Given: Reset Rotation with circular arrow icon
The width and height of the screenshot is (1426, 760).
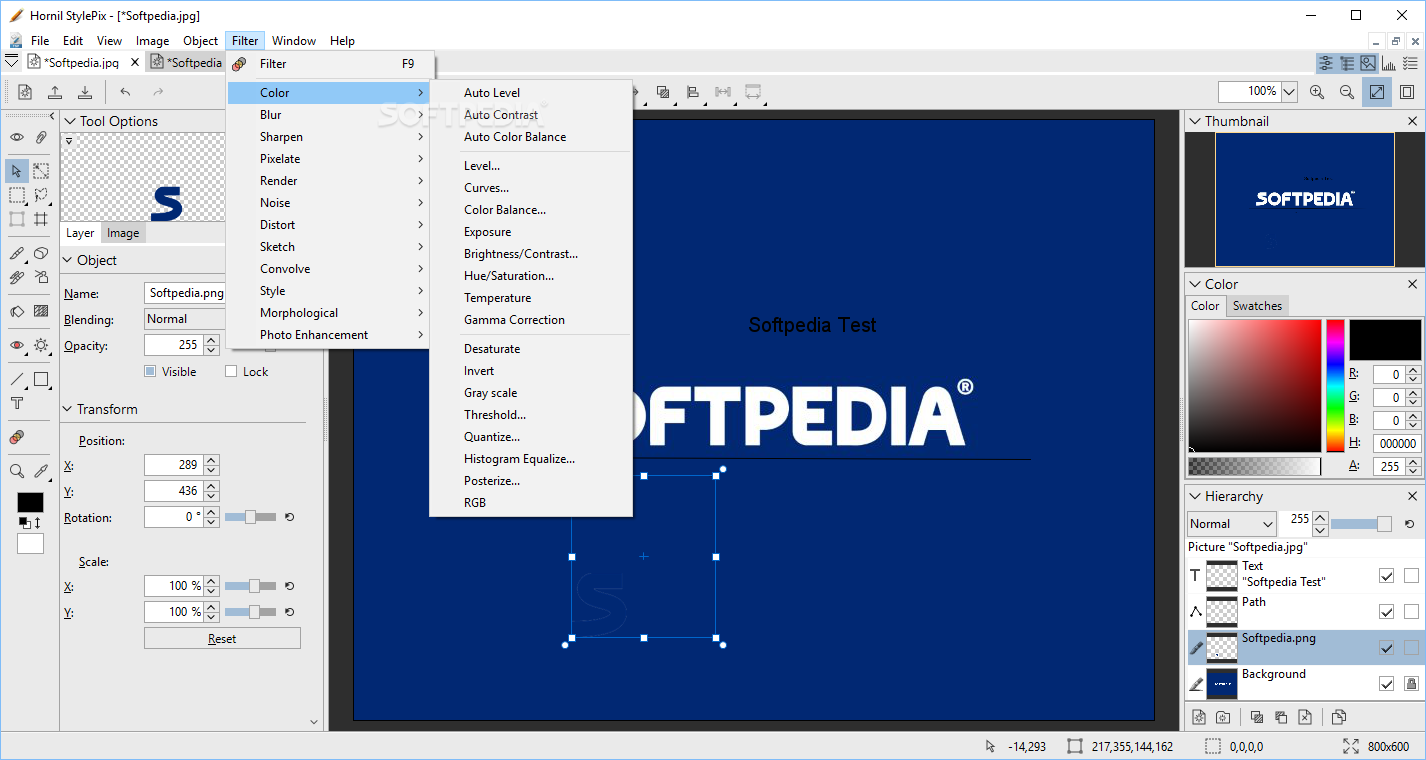Looking at the screenshot, I should point(290,517).
